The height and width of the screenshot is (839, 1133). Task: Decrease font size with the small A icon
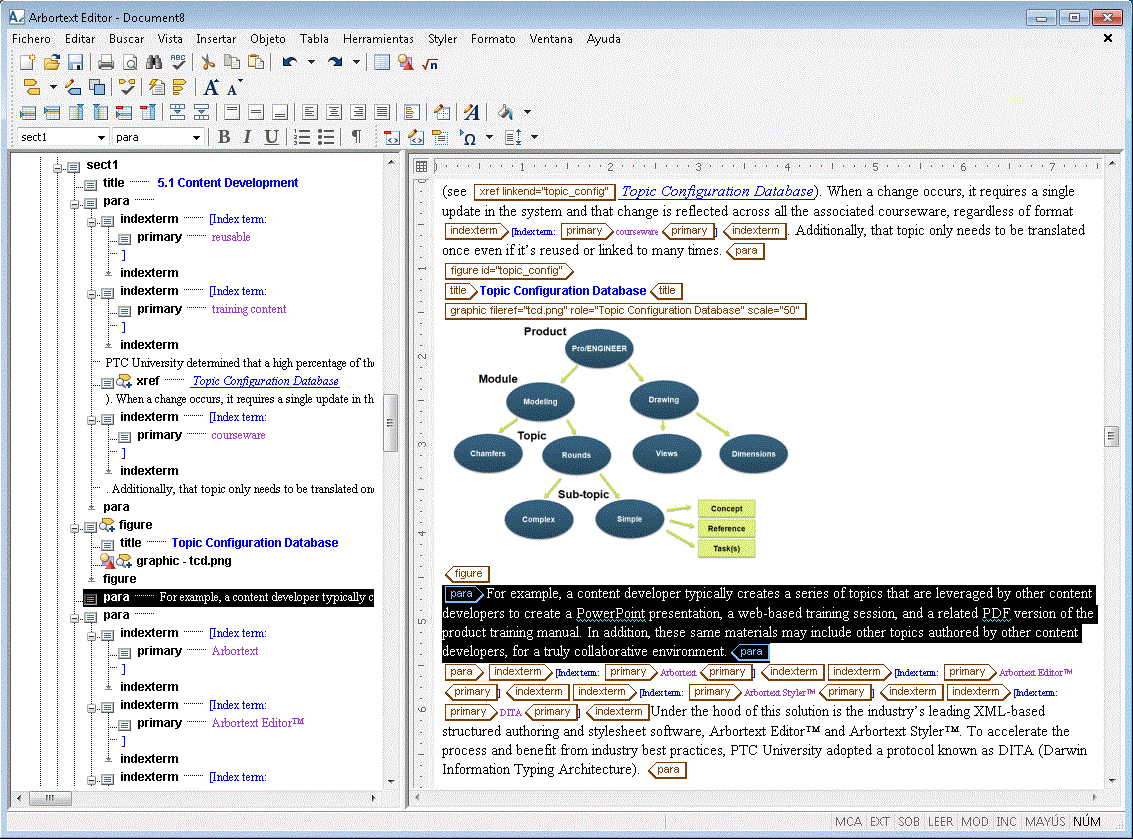[233, 87]
